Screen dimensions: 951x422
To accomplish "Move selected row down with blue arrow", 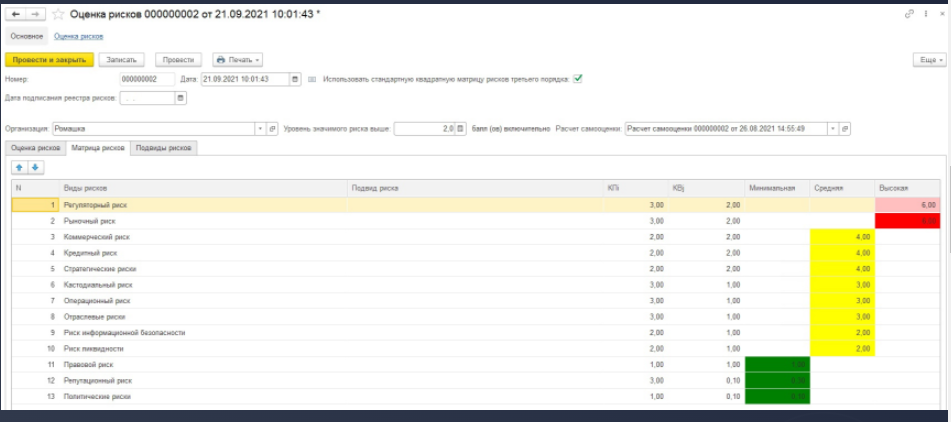I will tap(35, 167).
